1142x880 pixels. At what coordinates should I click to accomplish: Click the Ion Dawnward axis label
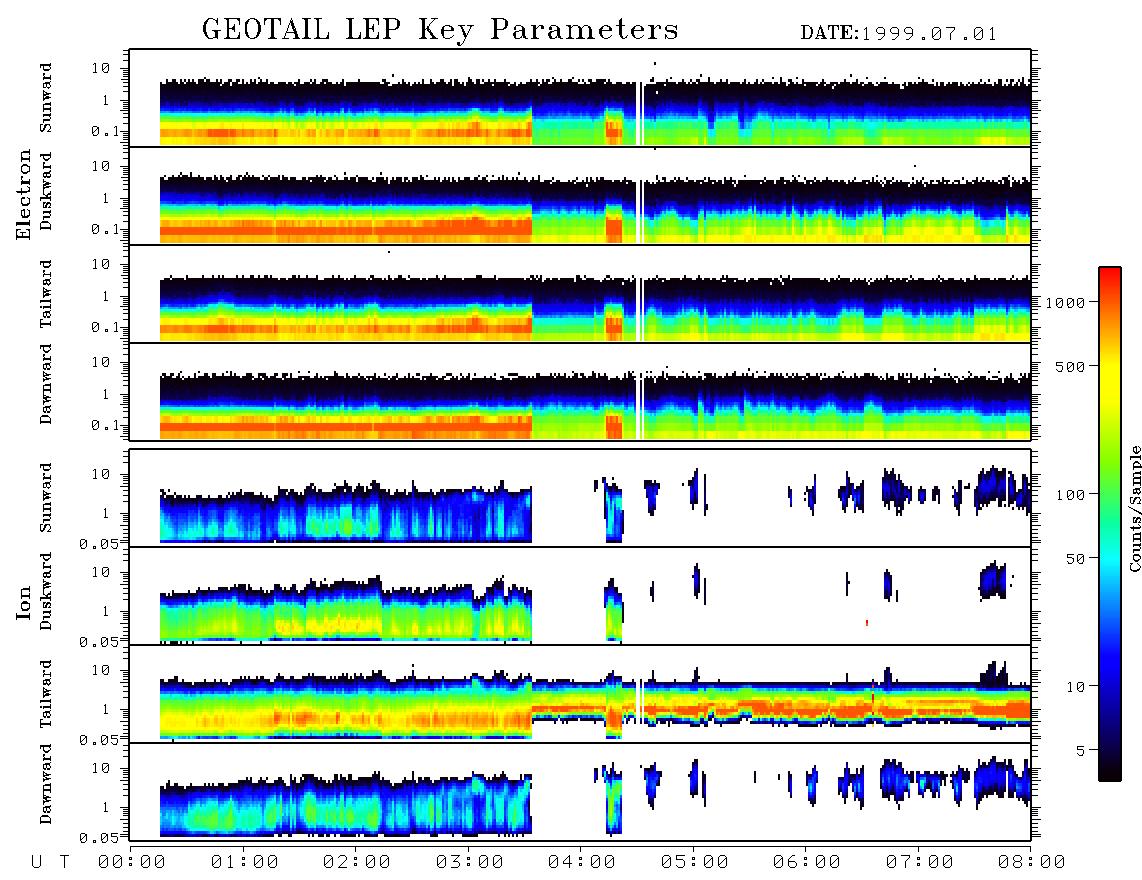coord(46,784)
